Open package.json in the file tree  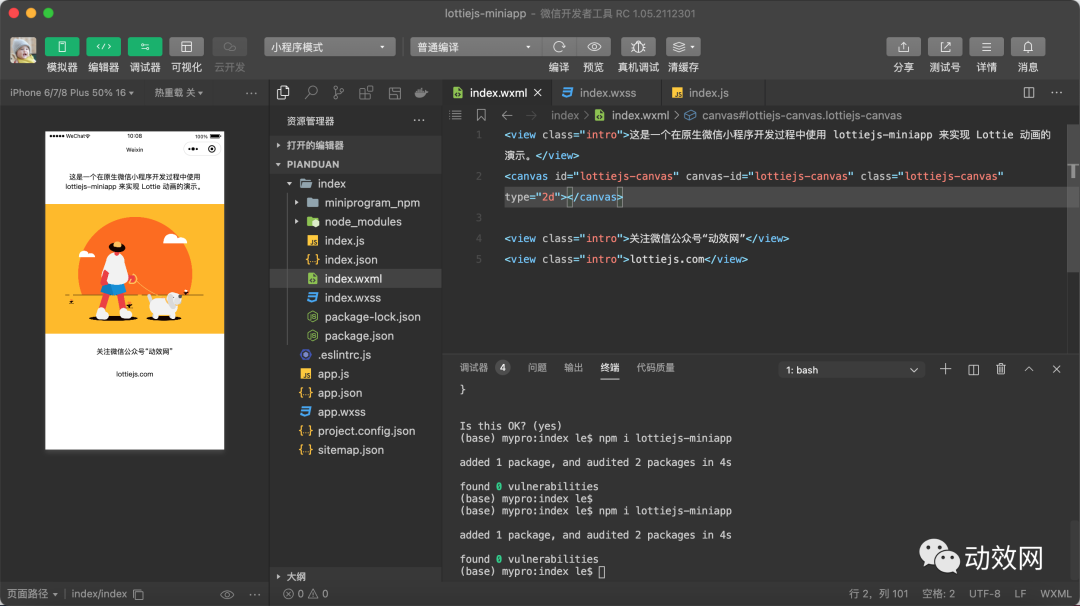click(x=355, y=336)
